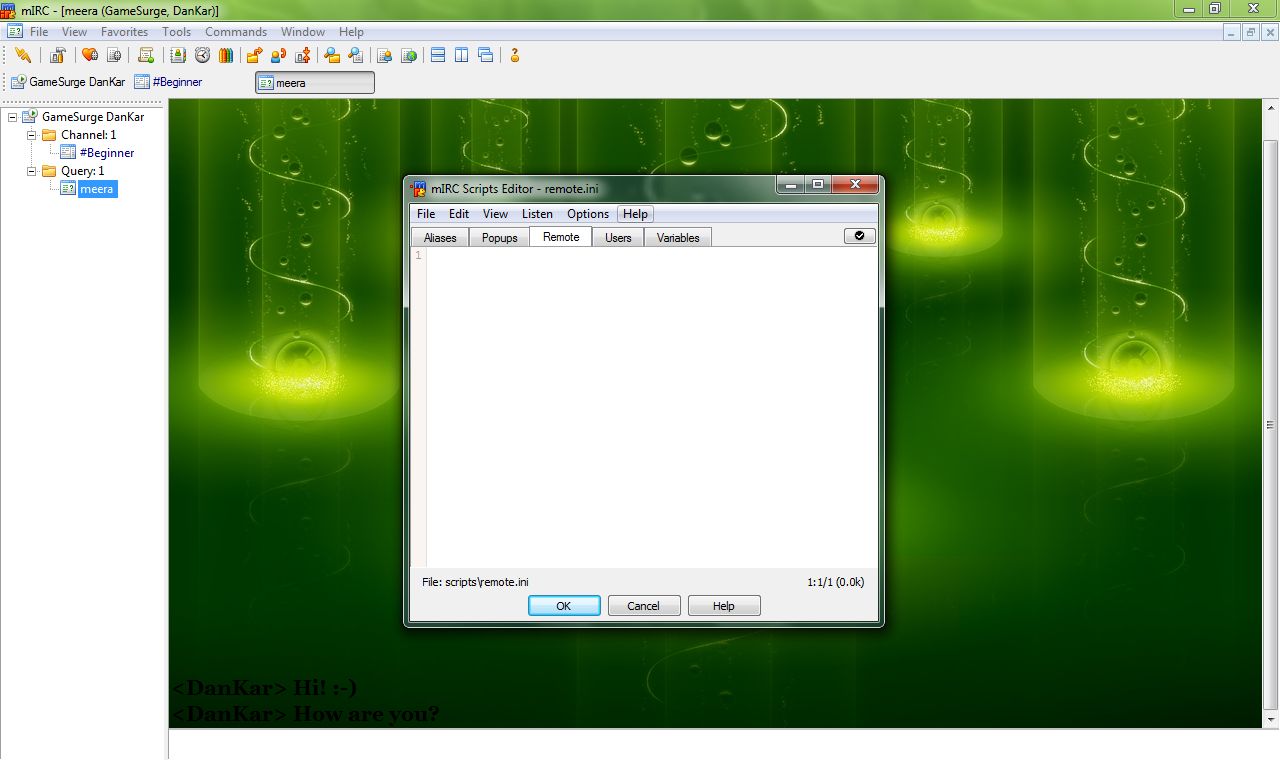1280x760 pixels.
Task: Click the Timer clock toolbar icon
Action: pos(202,55)
